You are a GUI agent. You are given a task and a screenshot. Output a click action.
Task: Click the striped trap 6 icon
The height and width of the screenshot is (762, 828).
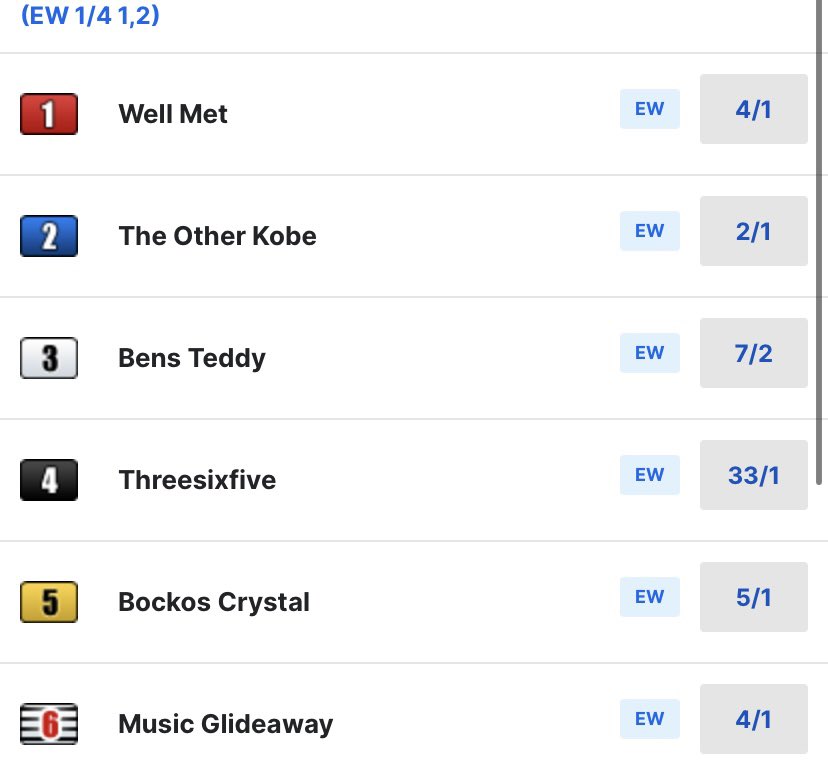(x=49, y=724)
